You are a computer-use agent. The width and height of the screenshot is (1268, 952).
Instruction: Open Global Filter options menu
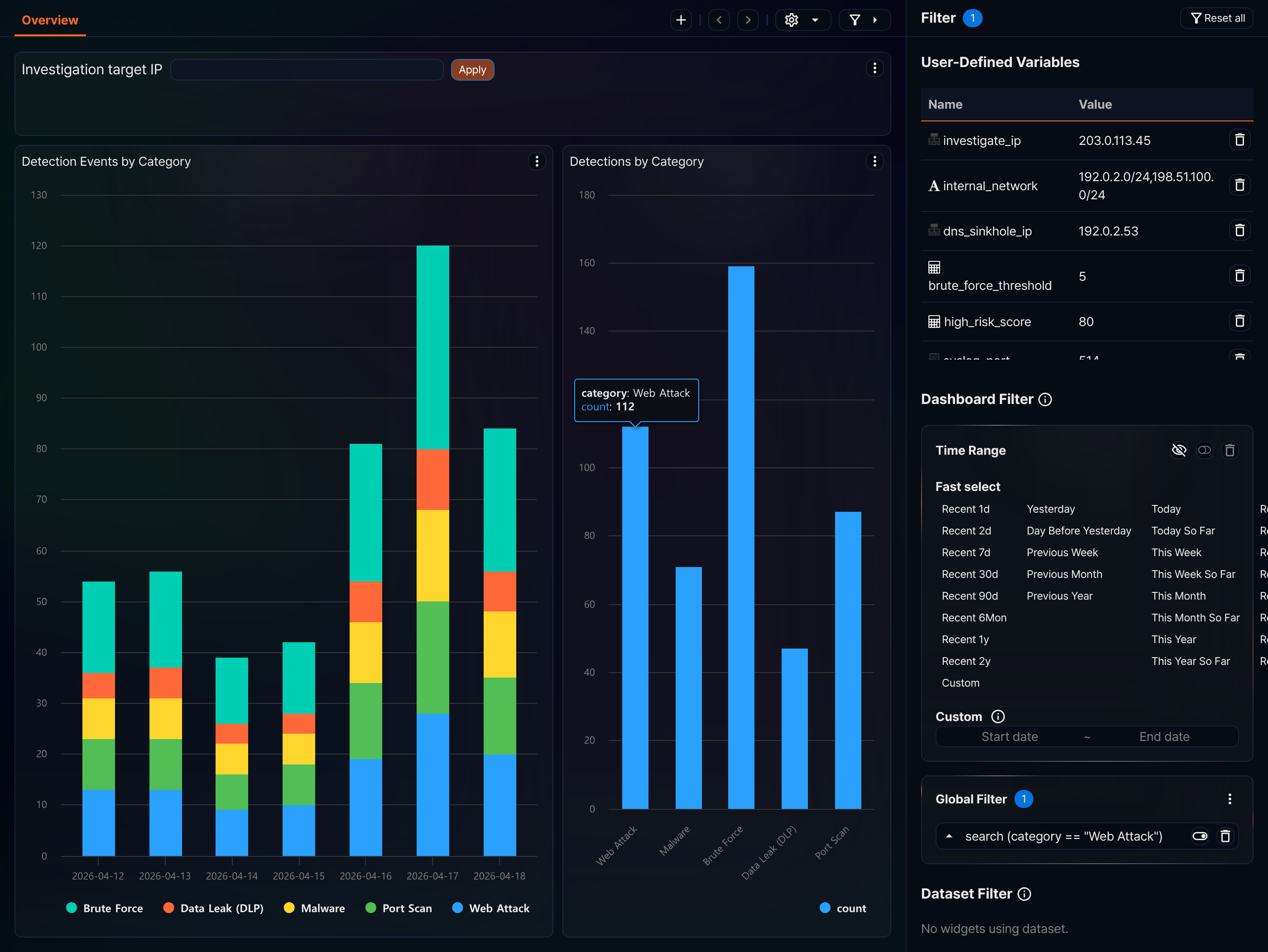(x=1230, y=799)
